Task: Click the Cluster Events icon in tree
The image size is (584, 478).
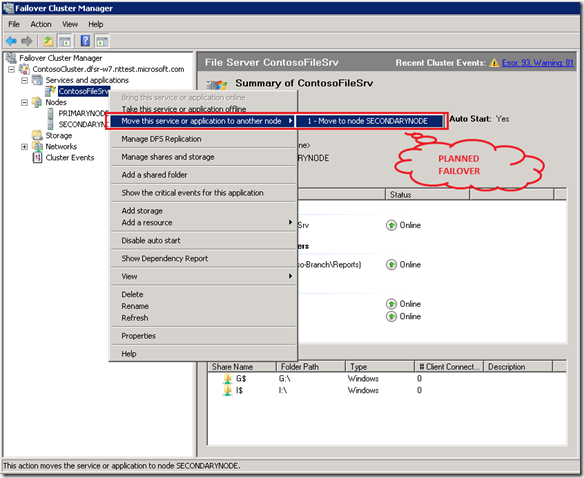Action: (37, 158)
